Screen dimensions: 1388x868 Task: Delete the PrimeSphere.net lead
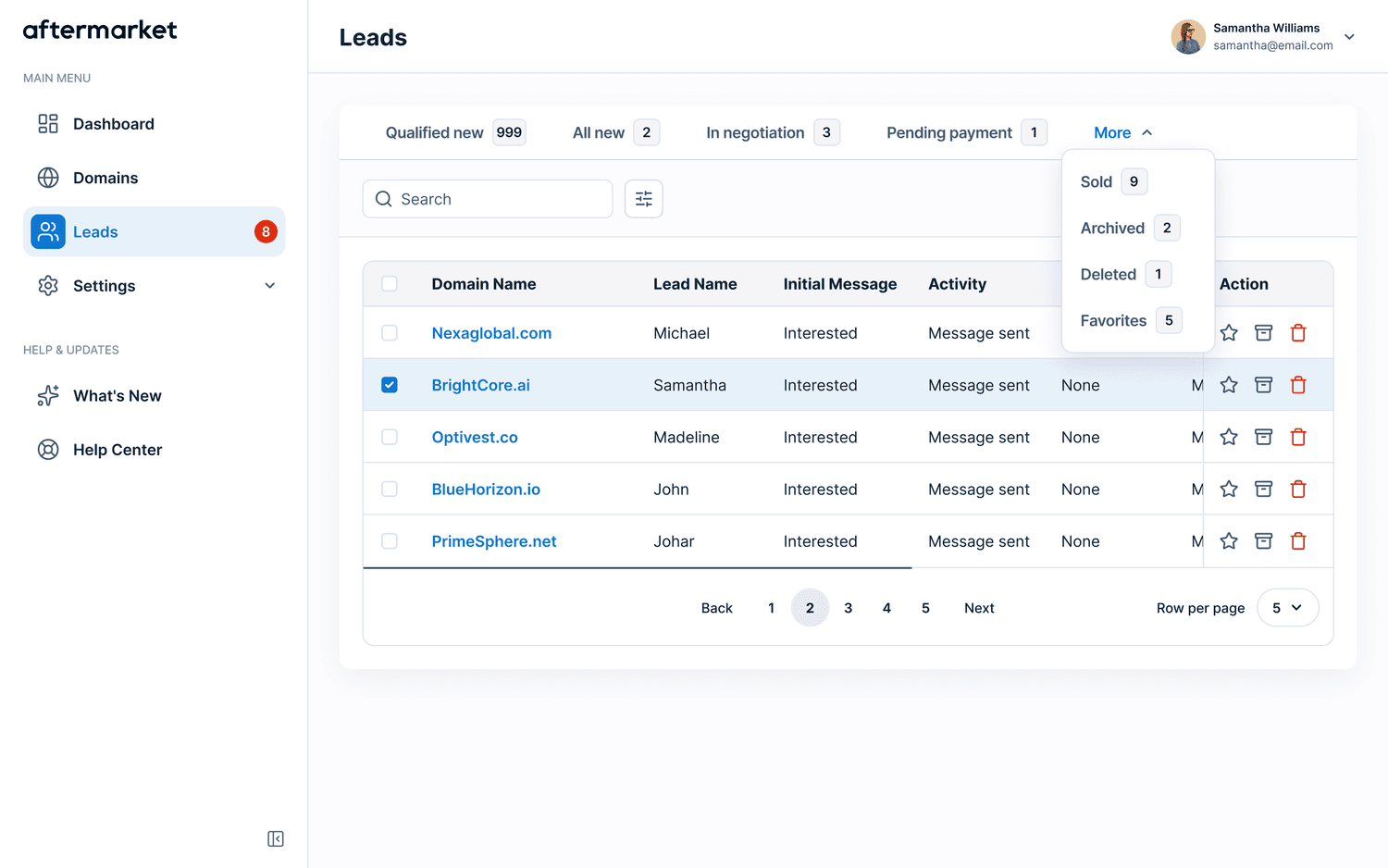(x=1298, y=541)
